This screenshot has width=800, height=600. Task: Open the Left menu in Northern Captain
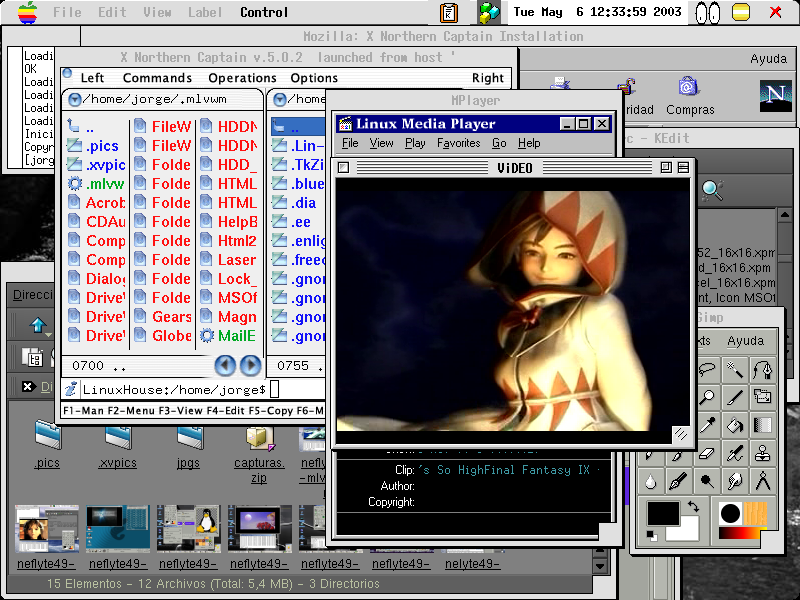pos(92,78)
